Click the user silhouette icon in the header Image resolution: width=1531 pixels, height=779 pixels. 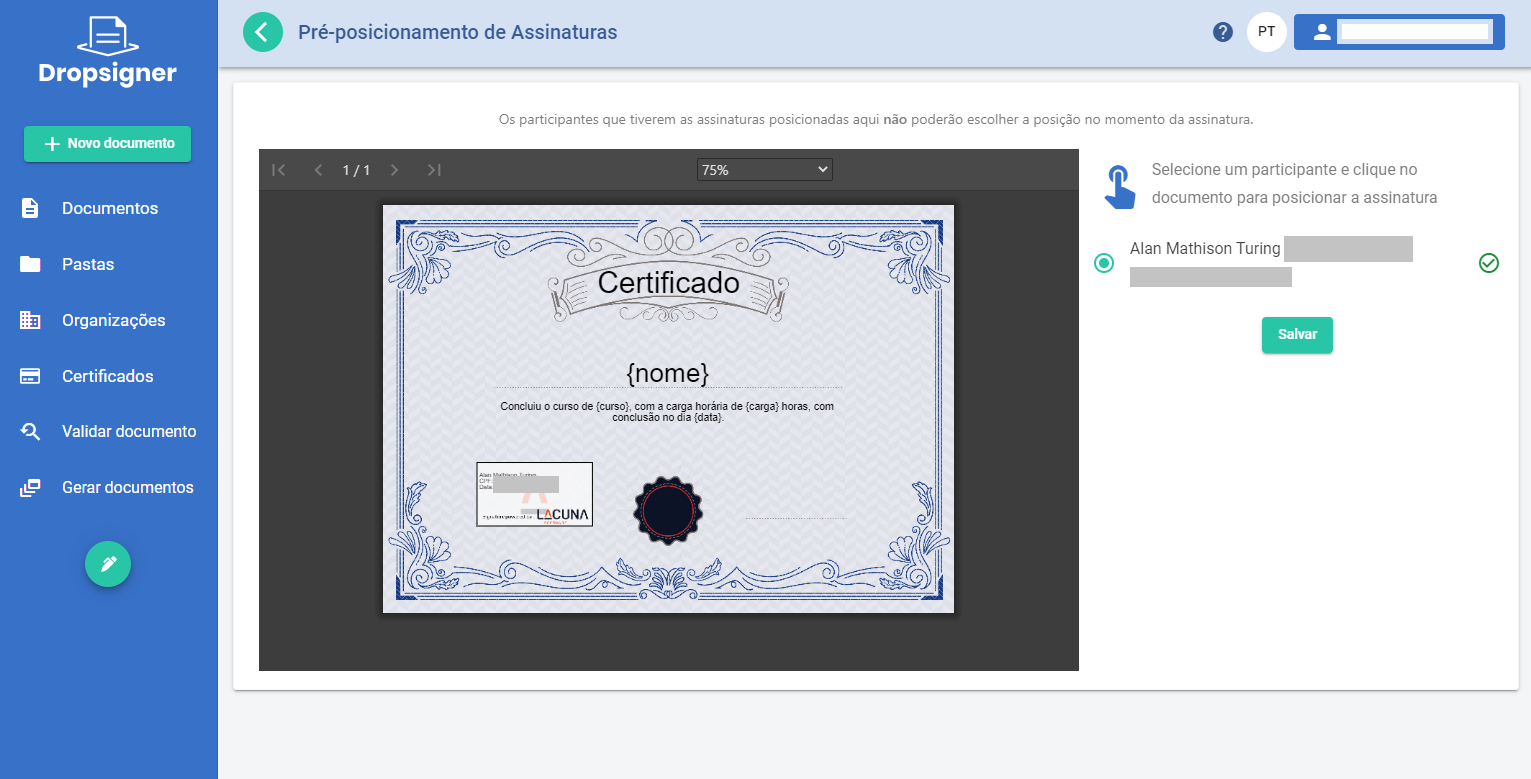click(1322, 32)
